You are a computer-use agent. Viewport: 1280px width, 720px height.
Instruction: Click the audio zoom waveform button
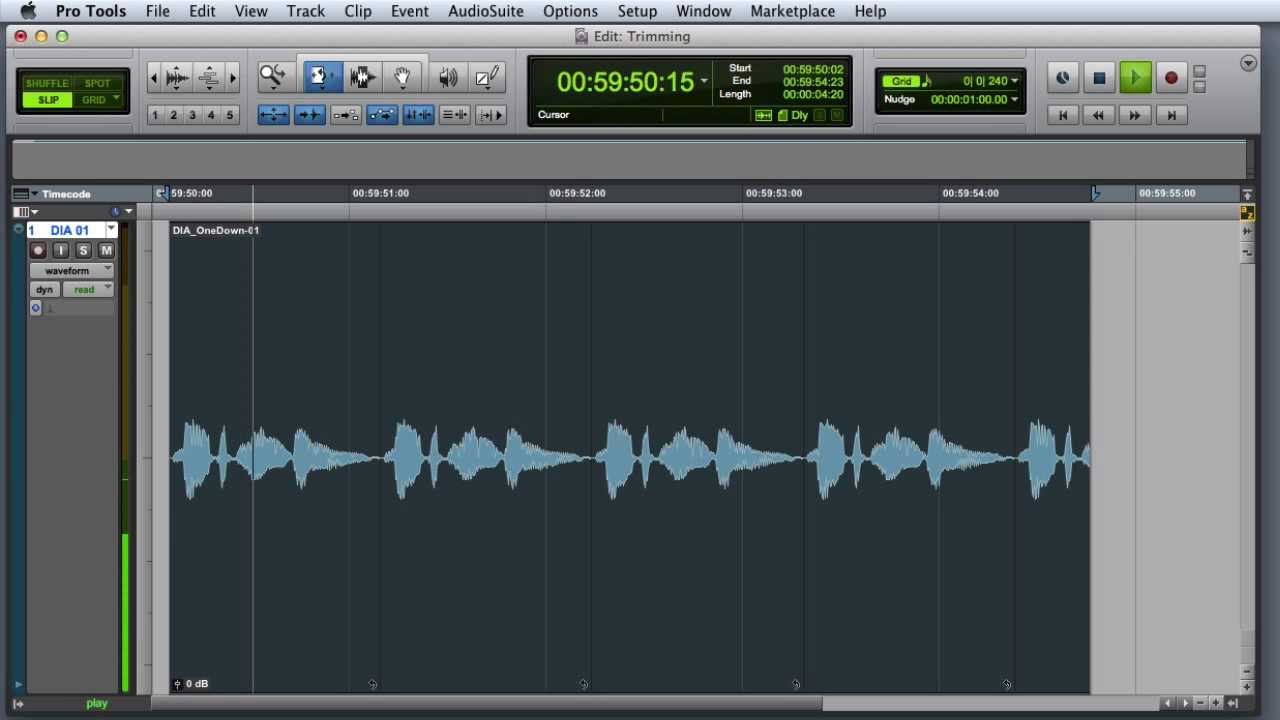177,77
